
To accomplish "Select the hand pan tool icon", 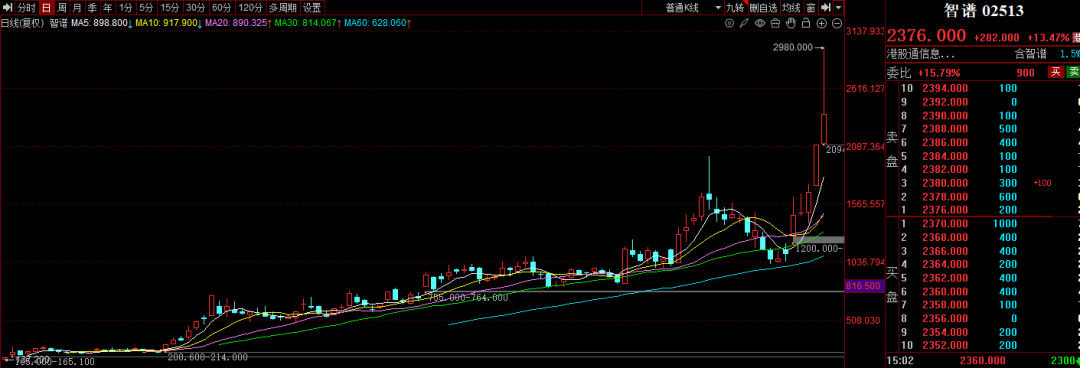I will 791,23.
